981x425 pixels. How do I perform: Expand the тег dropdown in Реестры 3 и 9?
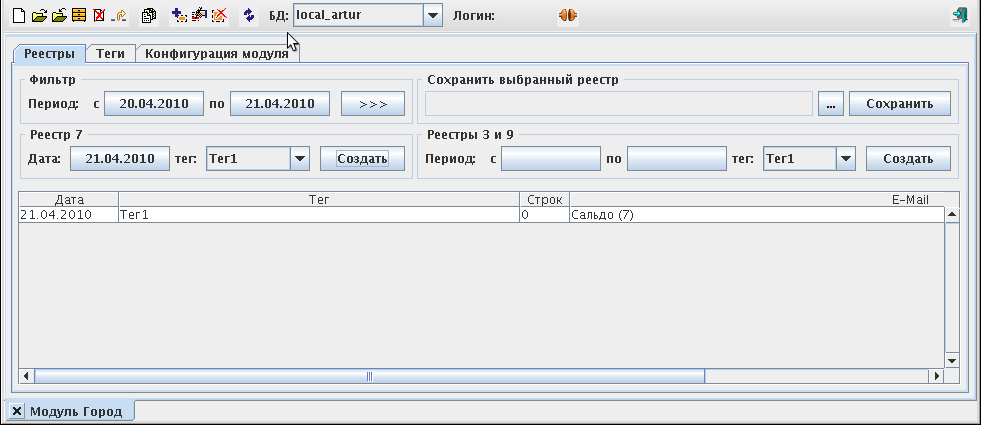845,158
